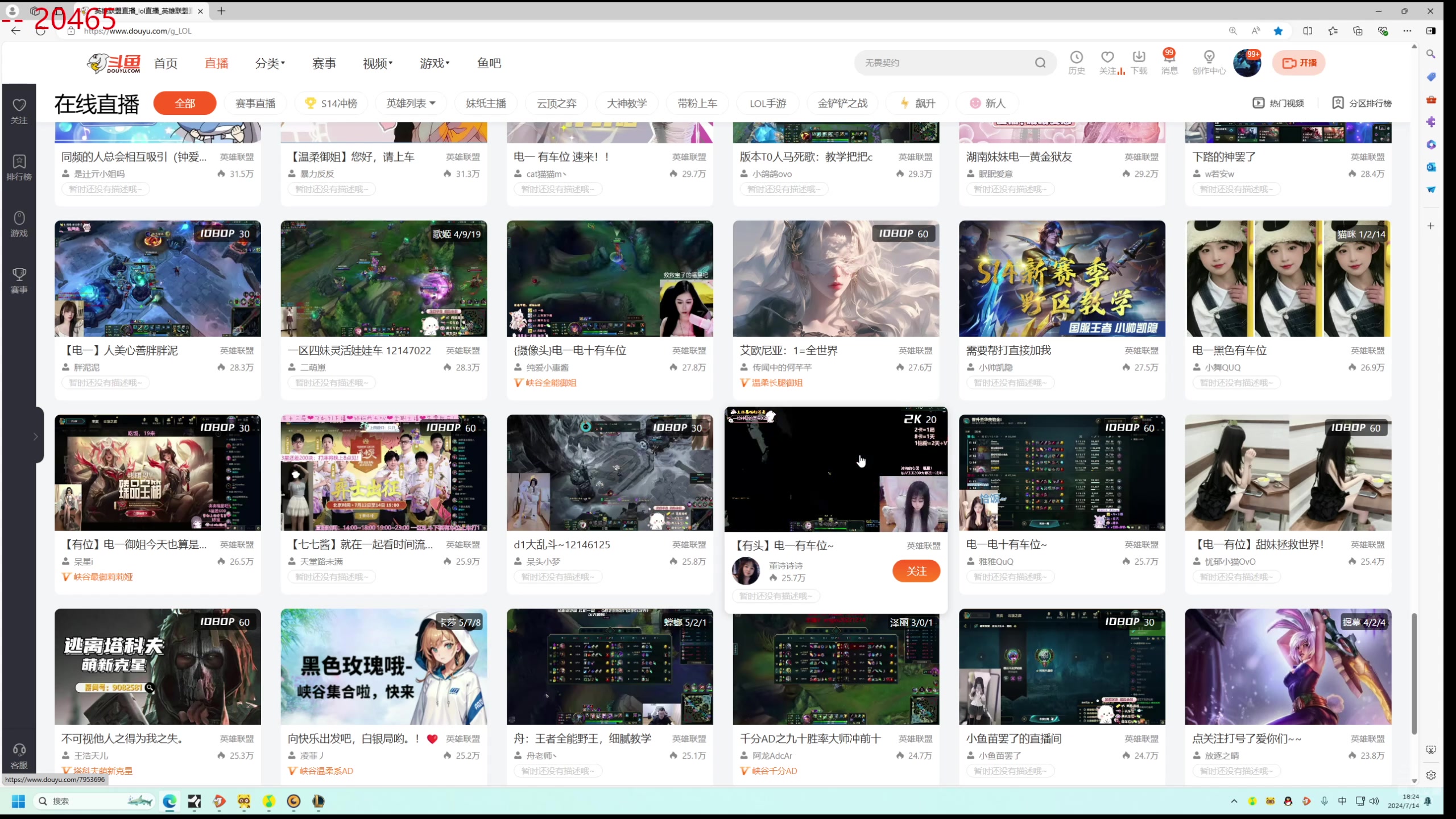Select 直播 nav item

(x=216, y=63)
